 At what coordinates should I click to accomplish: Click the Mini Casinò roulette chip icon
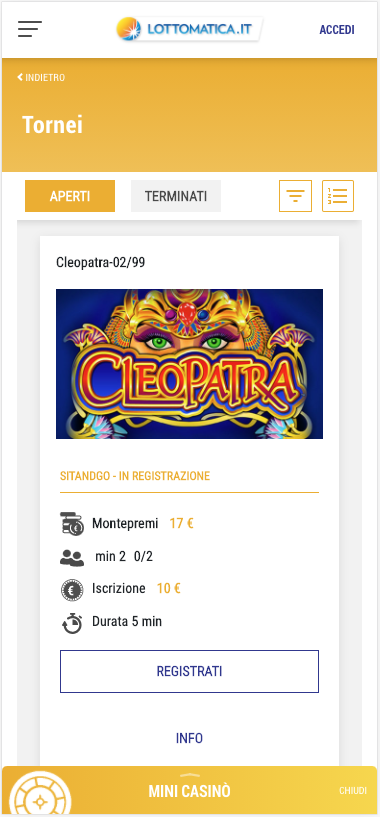(40, 795)
